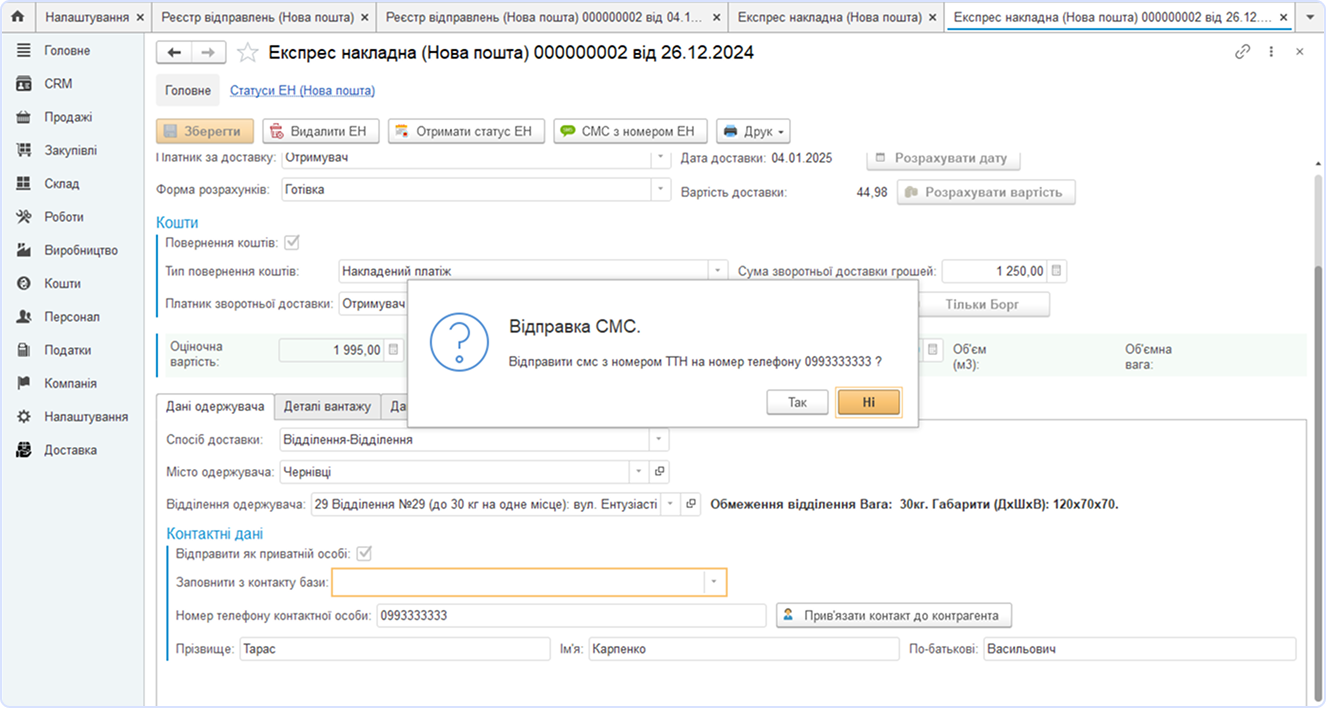Click the Персонал people icon
Viewport: 1326px width, 708px height.
click(24, 317)
